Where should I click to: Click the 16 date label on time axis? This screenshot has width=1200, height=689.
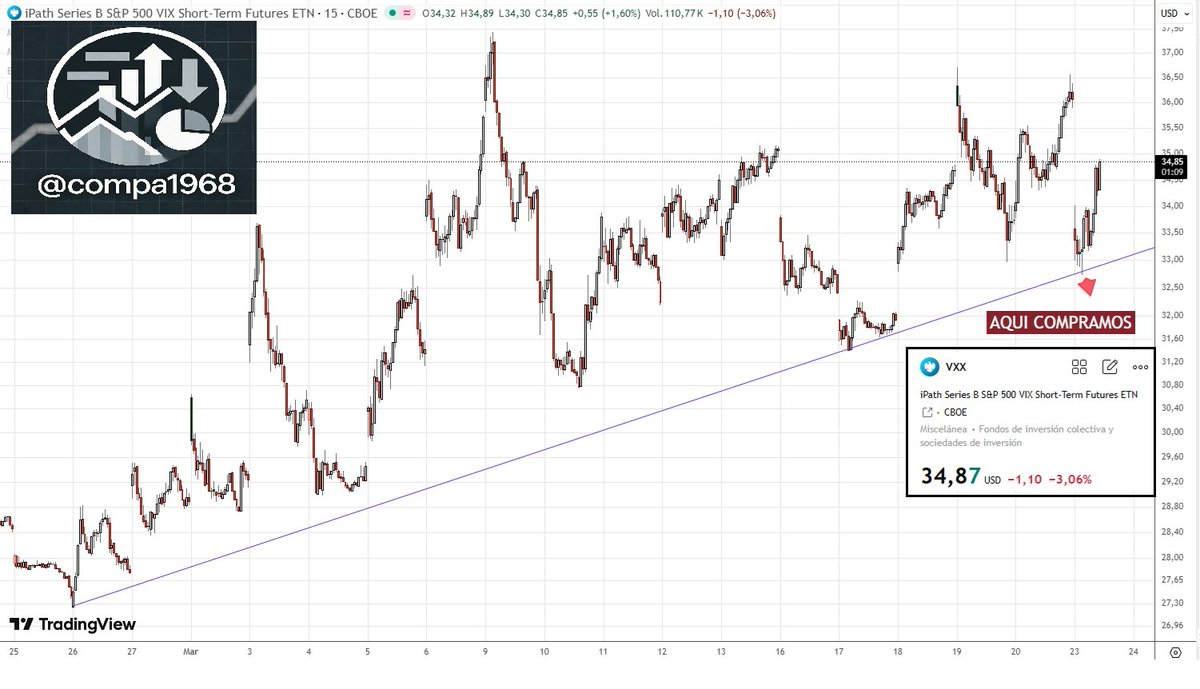[780, 651]
